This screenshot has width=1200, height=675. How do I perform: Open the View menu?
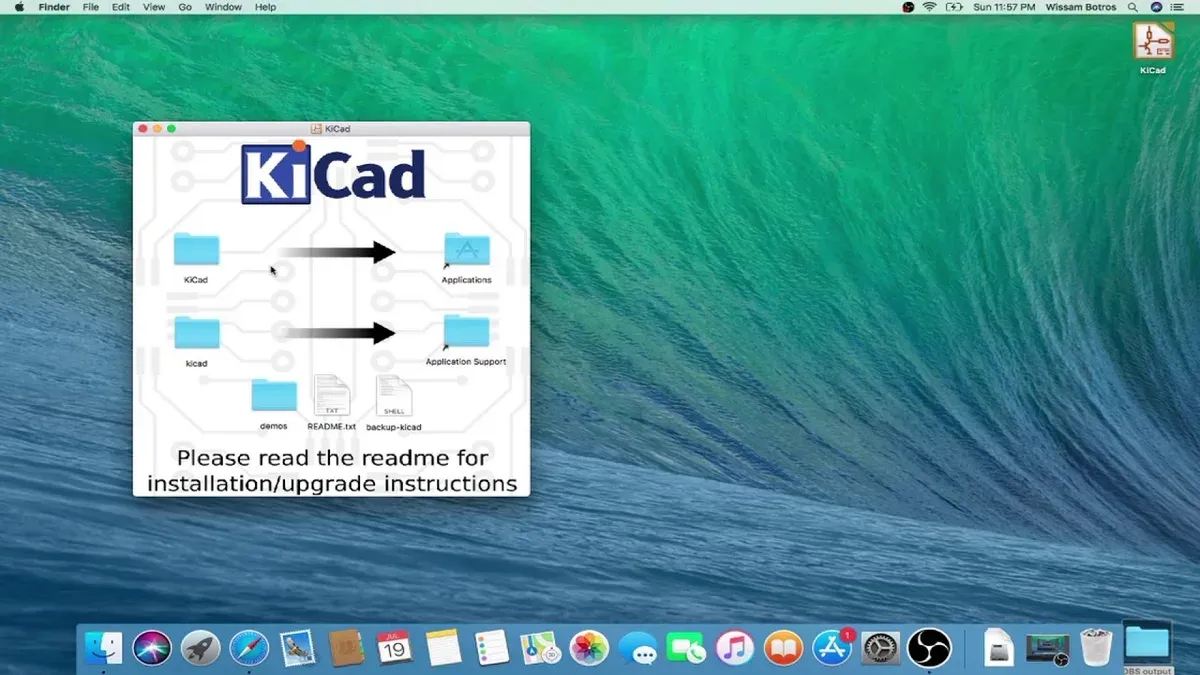click(154, 7)
